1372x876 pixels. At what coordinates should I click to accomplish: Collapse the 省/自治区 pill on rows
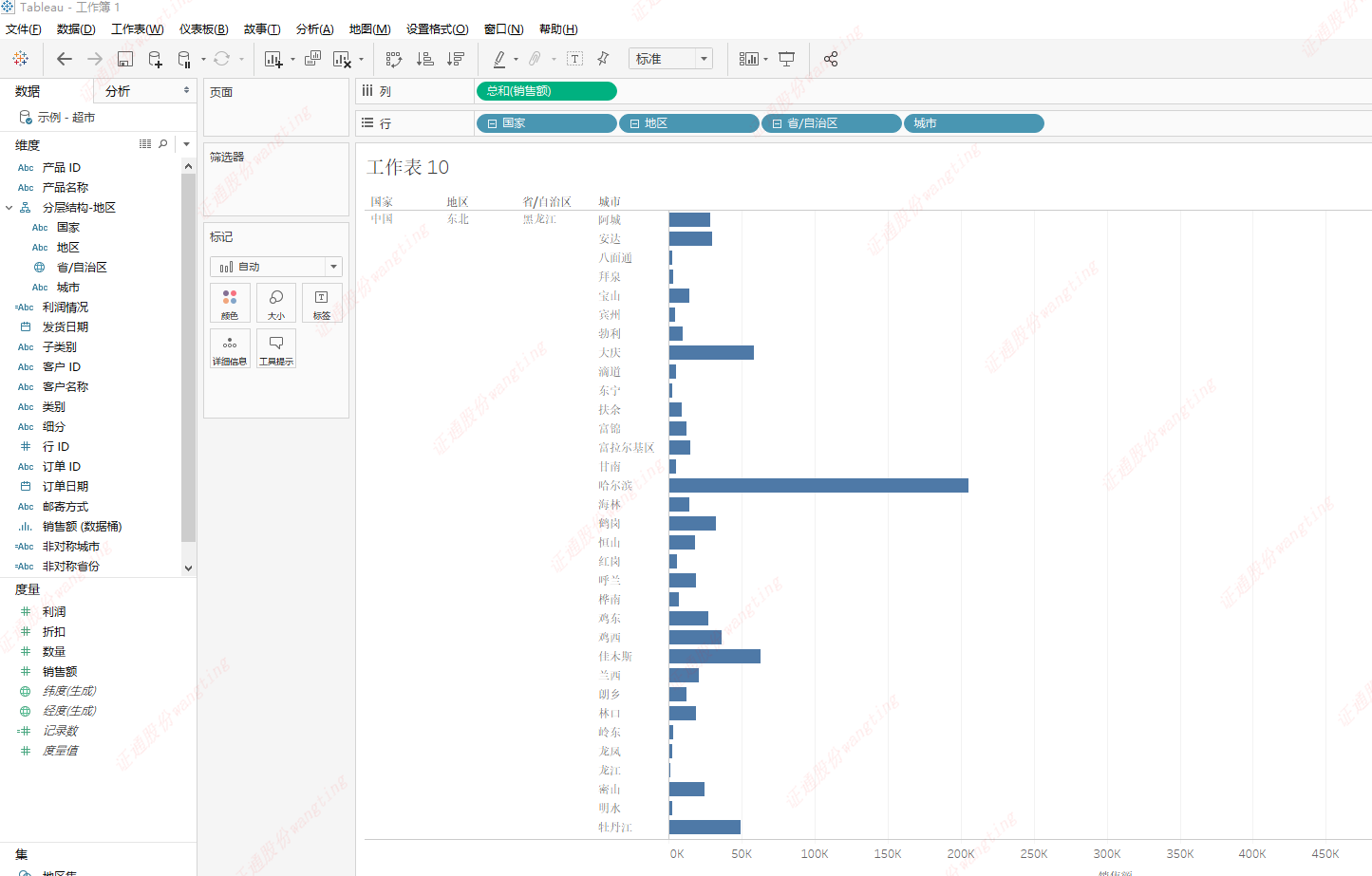tap(777, 123)
